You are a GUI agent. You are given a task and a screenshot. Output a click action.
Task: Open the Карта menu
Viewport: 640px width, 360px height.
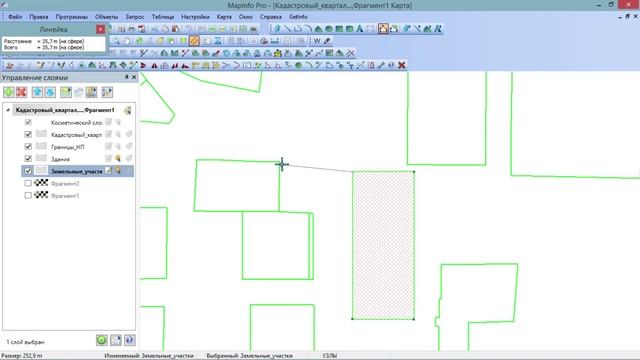pos(224,17)
